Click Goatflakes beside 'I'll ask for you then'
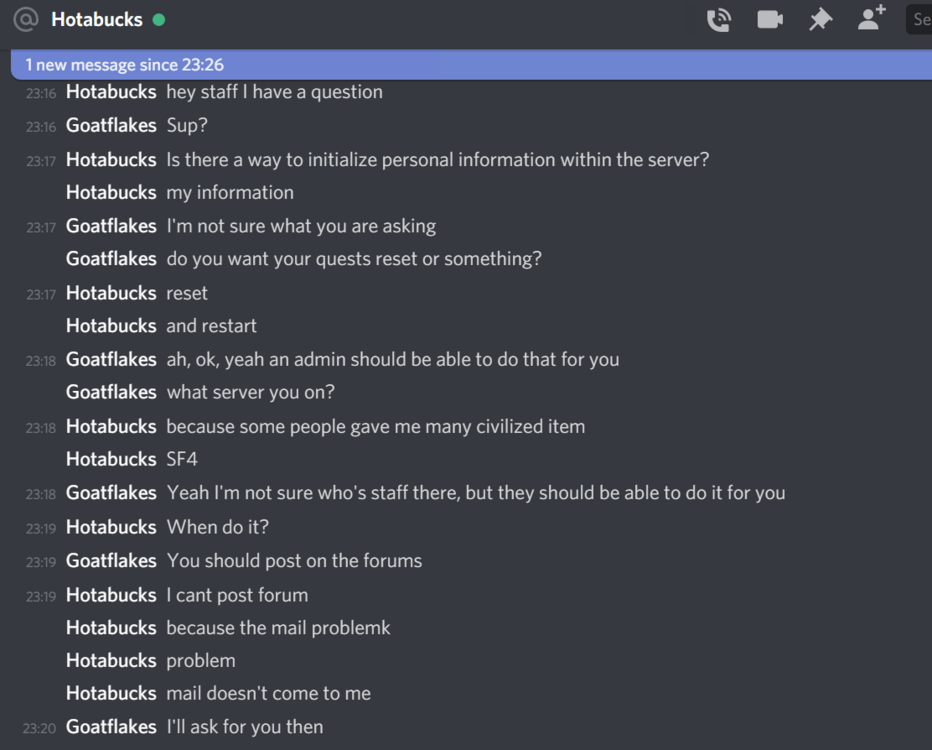The height and width of the screenshot is (750, 932). tap(111, 728)
